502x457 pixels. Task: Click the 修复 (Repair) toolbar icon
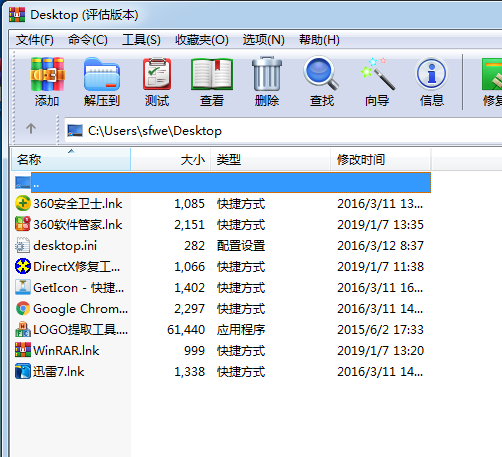coord(492,74)
